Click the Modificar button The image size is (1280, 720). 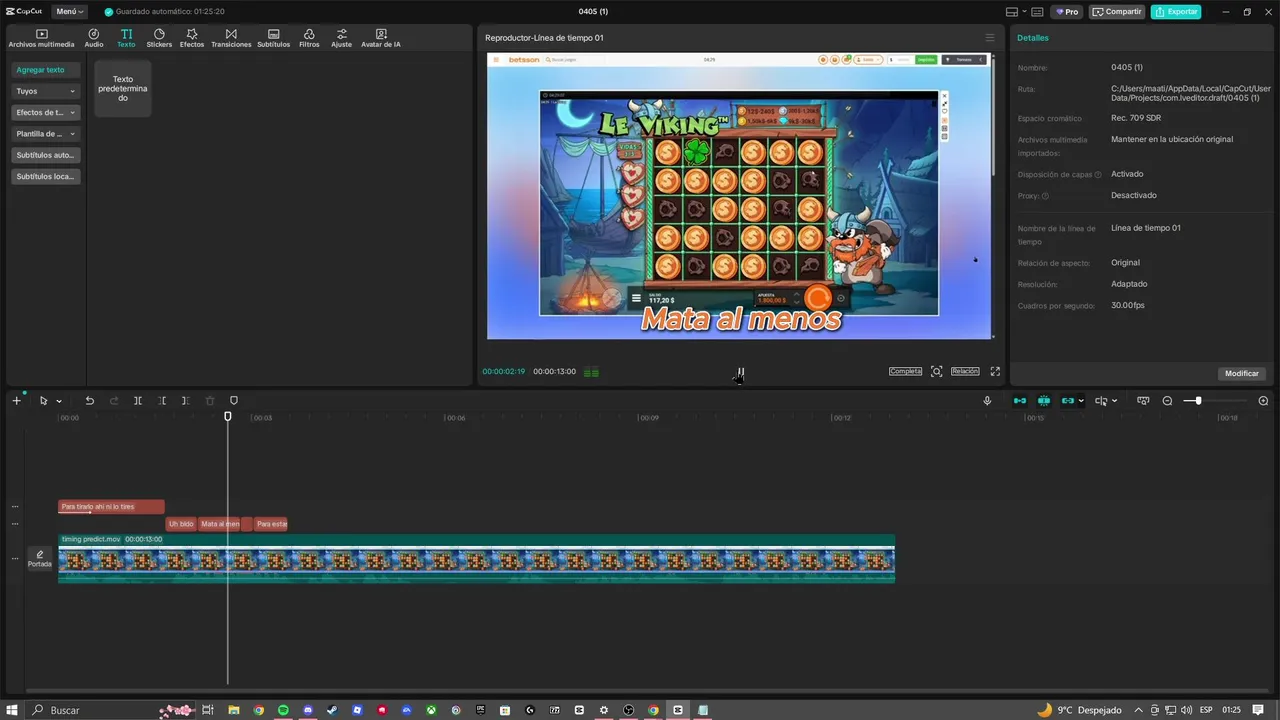(1242, 373)
